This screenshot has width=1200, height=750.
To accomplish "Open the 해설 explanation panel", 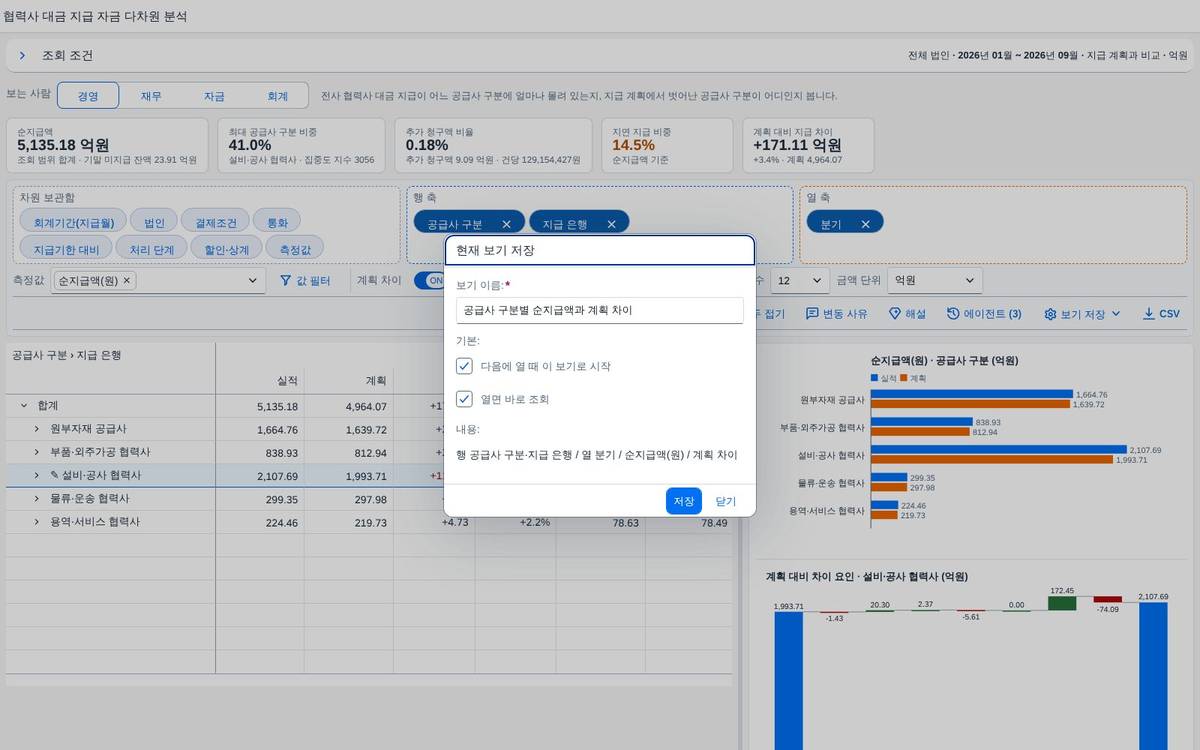I will point(907,314).
